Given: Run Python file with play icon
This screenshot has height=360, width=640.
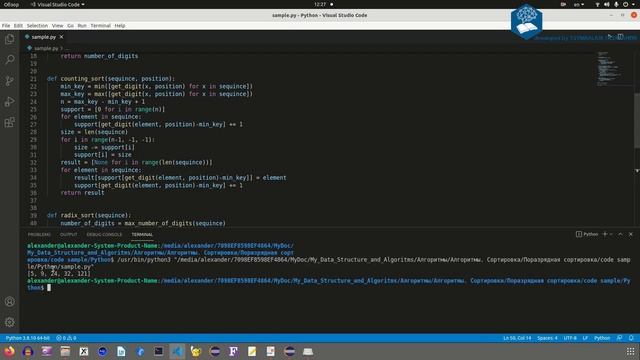Looking at the screenshot, I should pos(609,37).
